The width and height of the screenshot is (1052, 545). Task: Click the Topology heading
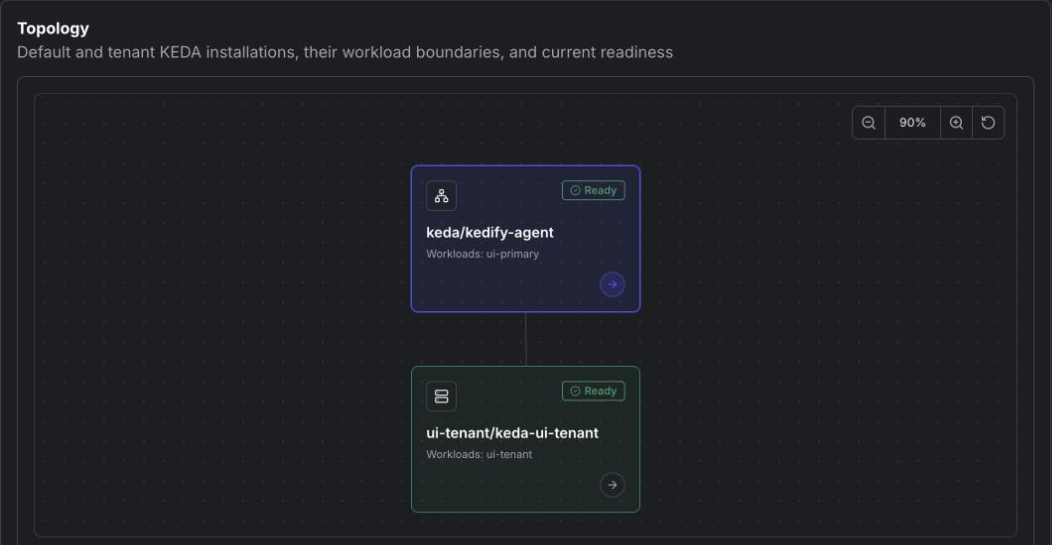(53, 28)
